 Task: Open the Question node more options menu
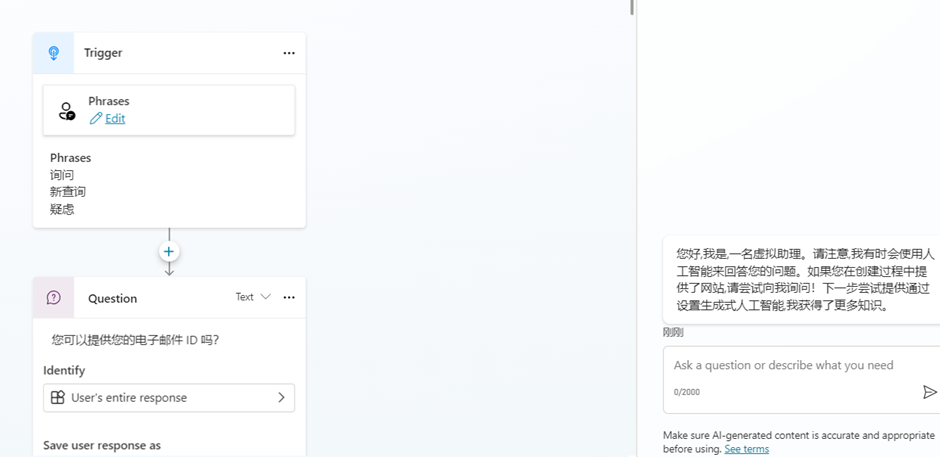289,297
